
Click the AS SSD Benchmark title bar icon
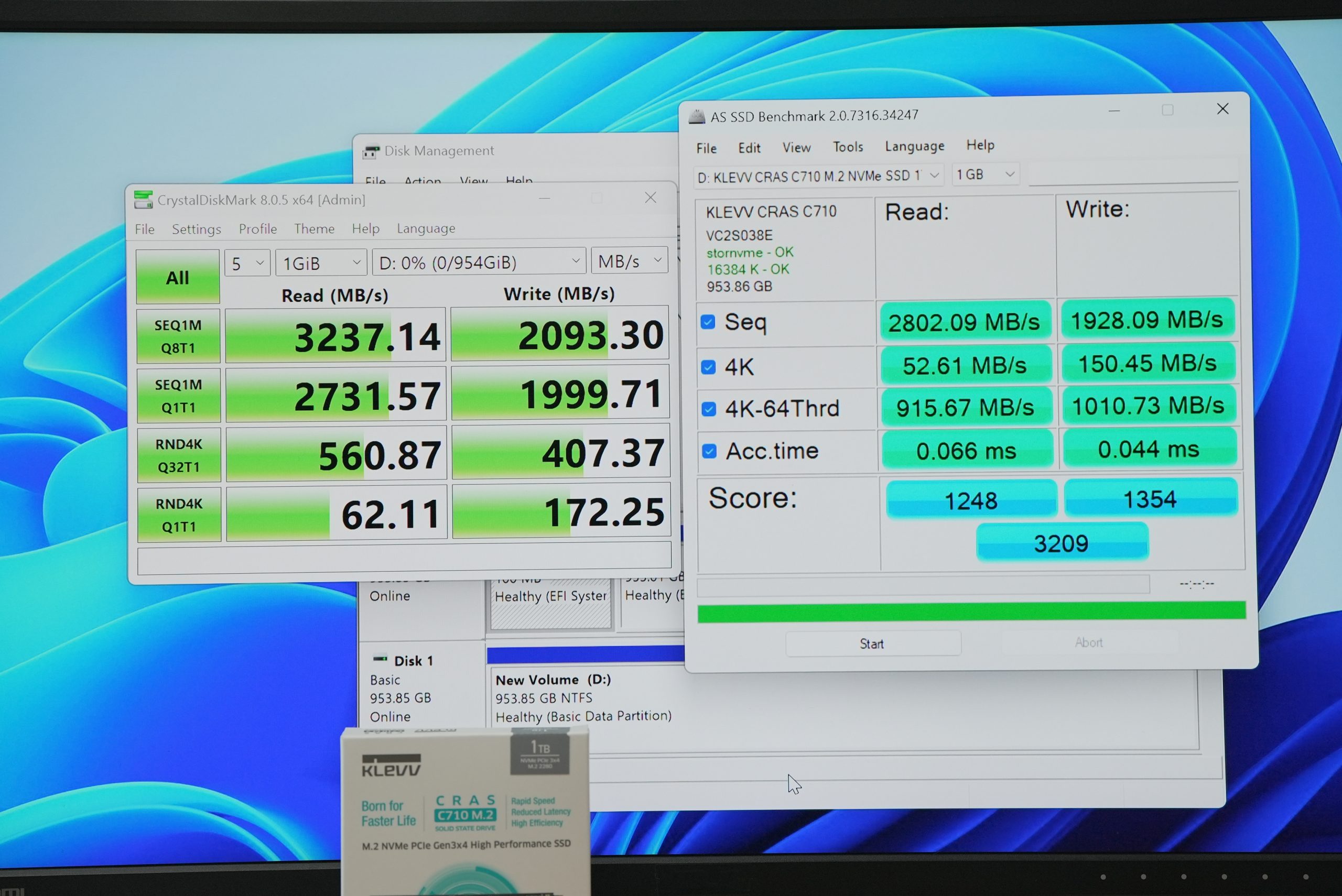pyautogui.click(x=697, y=116)
